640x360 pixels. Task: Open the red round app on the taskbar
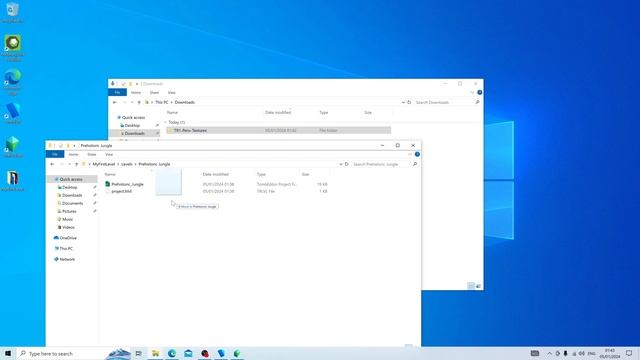[204, 353]
